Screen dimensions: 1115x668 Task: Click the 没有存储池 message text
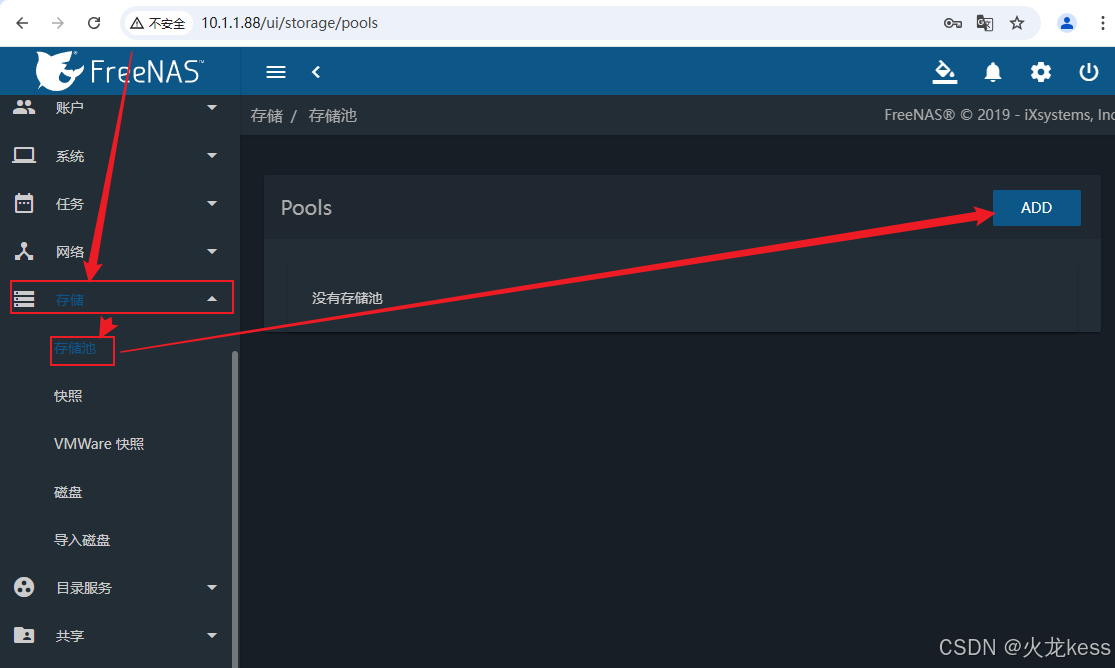[347, 298]
